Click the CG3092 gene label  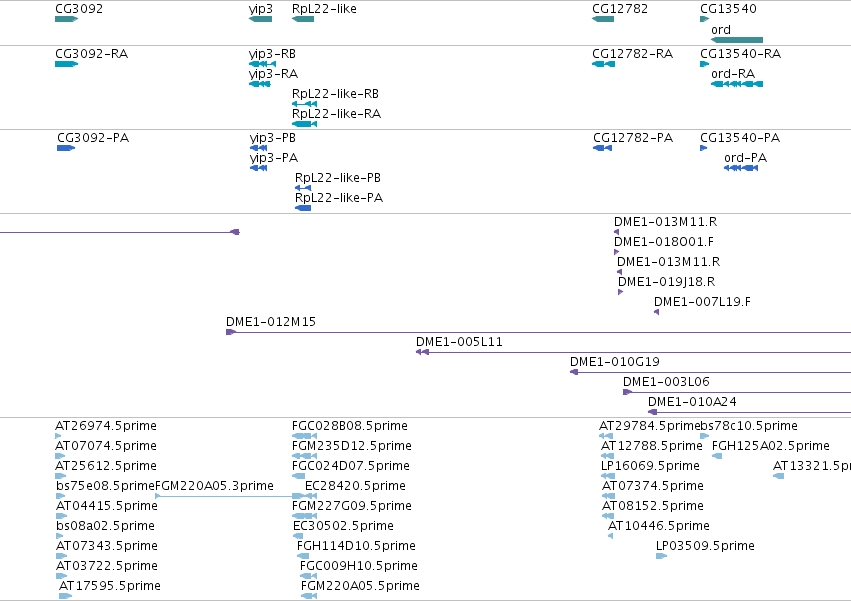pyautogui.click(x=79, y=9)
